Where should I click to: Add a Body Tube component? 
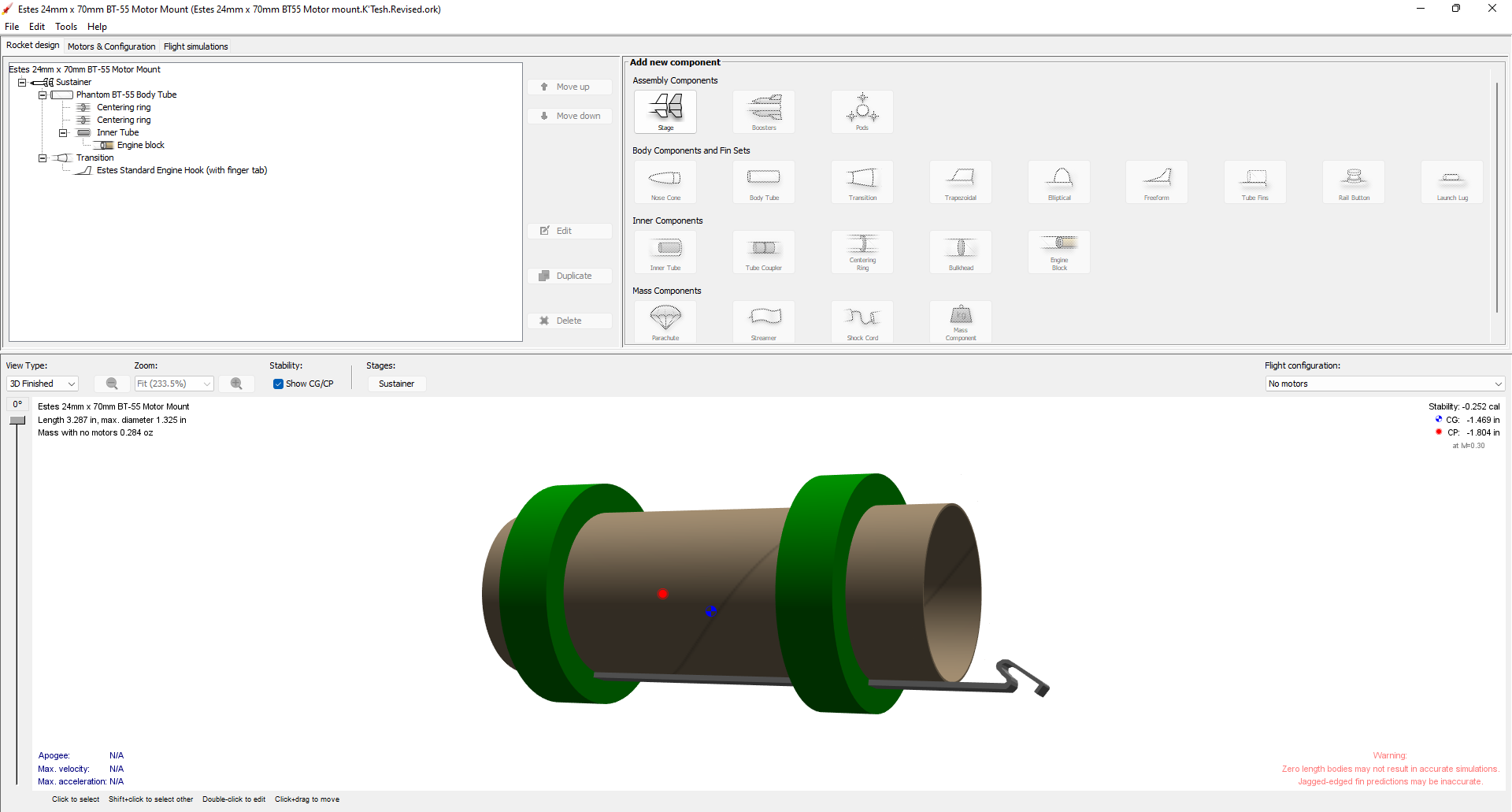pos(764,182)
